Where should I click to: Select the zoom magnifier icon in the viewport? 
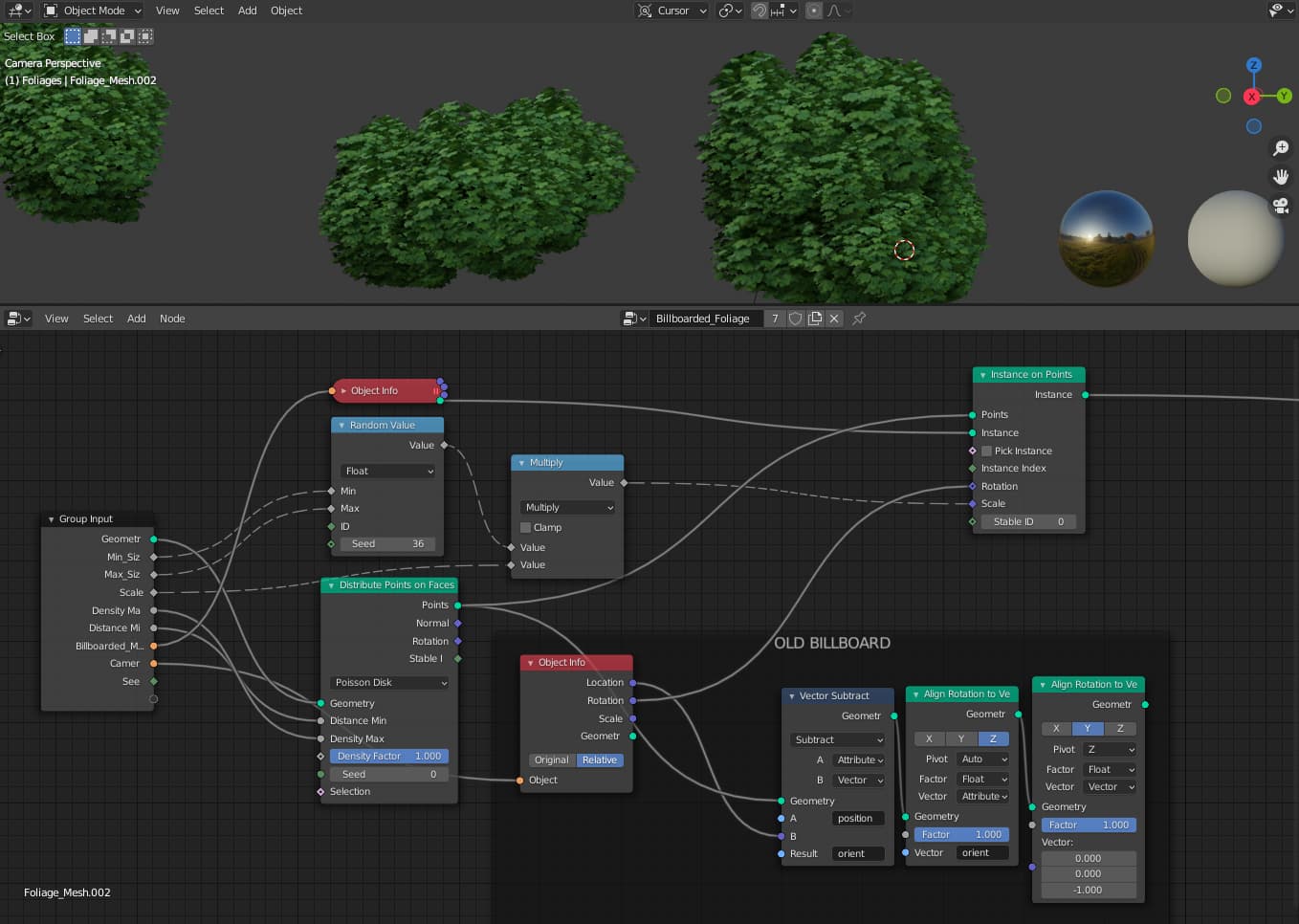1282,147
